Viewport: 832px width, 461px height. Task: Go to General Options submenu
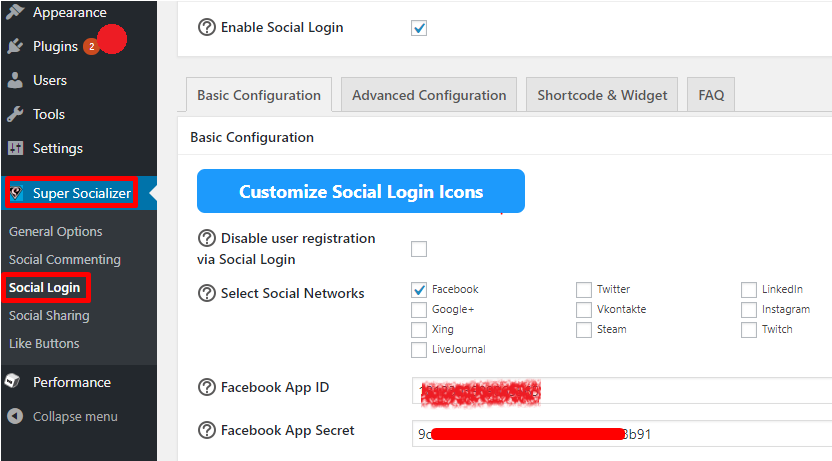click(56, 231)
